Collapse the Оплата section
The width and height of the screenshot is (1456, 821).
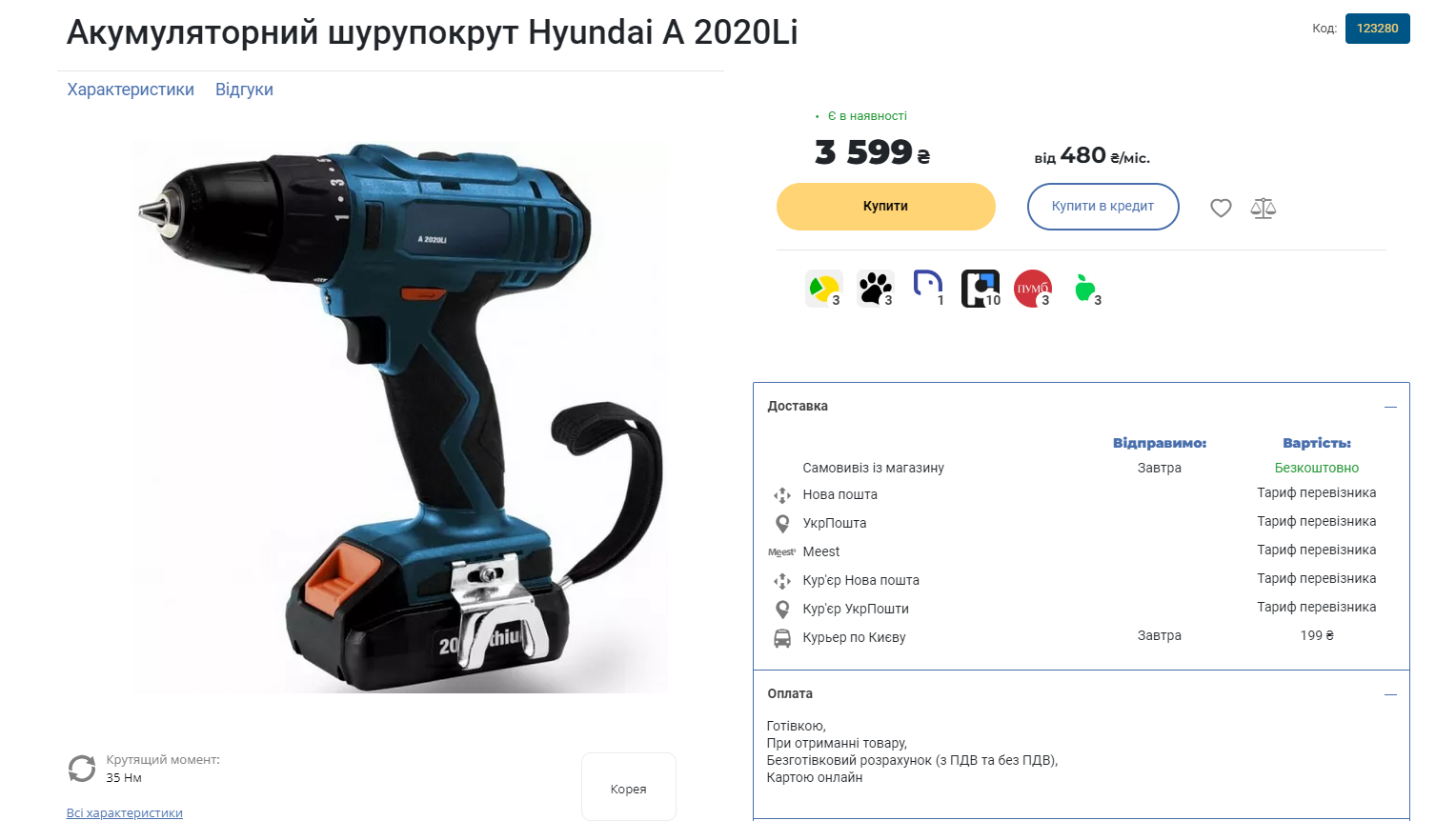1390,694
